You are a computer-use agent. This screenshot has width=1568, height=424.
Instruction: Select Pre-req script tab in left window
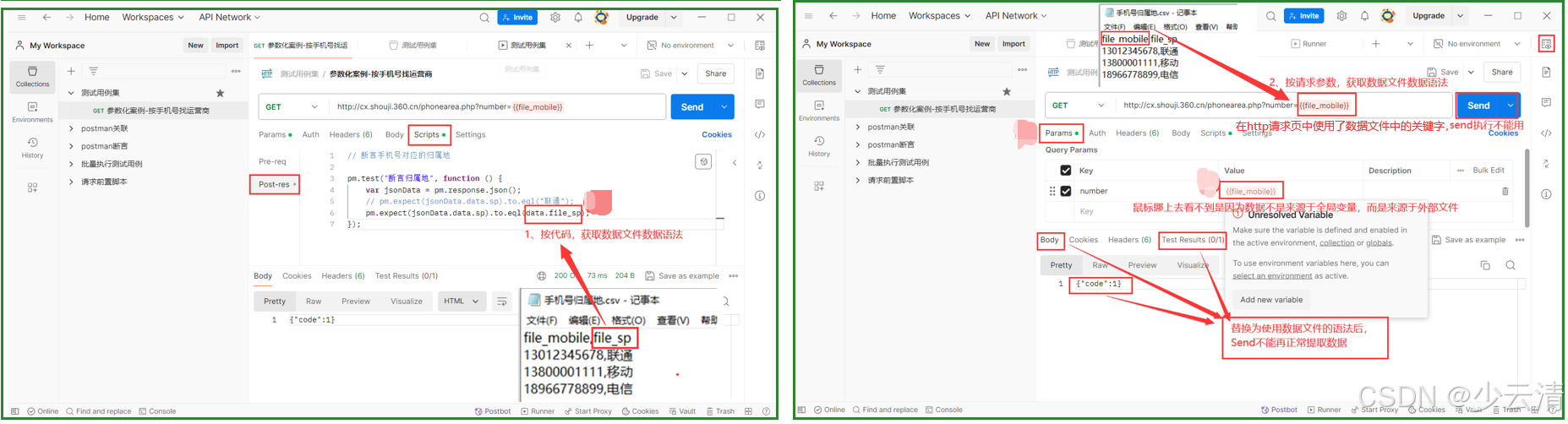[272, 161]
